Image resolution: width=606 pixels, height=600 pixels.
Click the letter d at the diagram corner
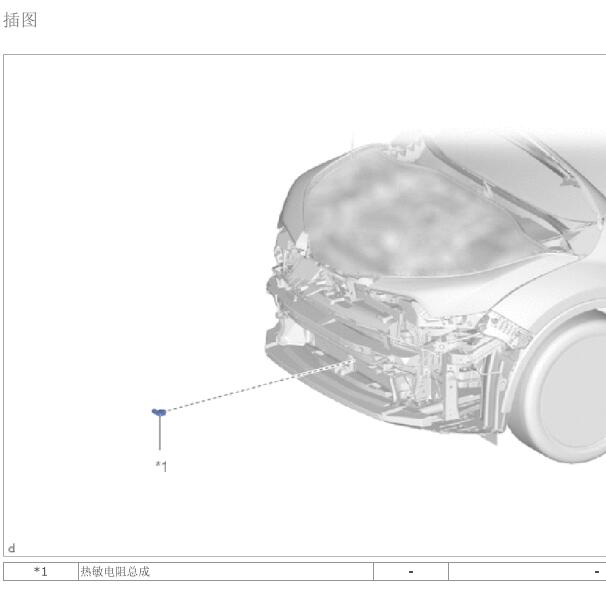coord(12,548)
